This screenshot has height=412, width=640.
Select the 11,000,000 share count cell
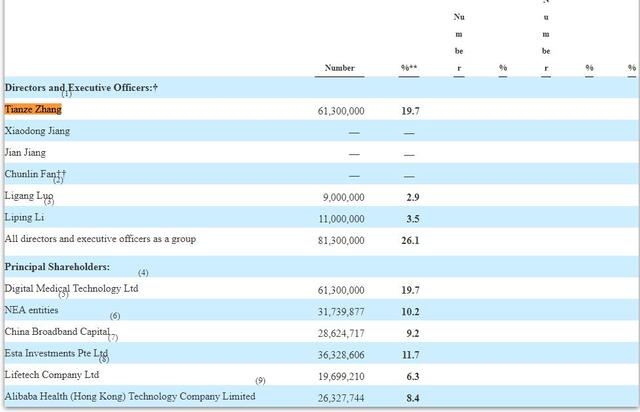point(342,219)
